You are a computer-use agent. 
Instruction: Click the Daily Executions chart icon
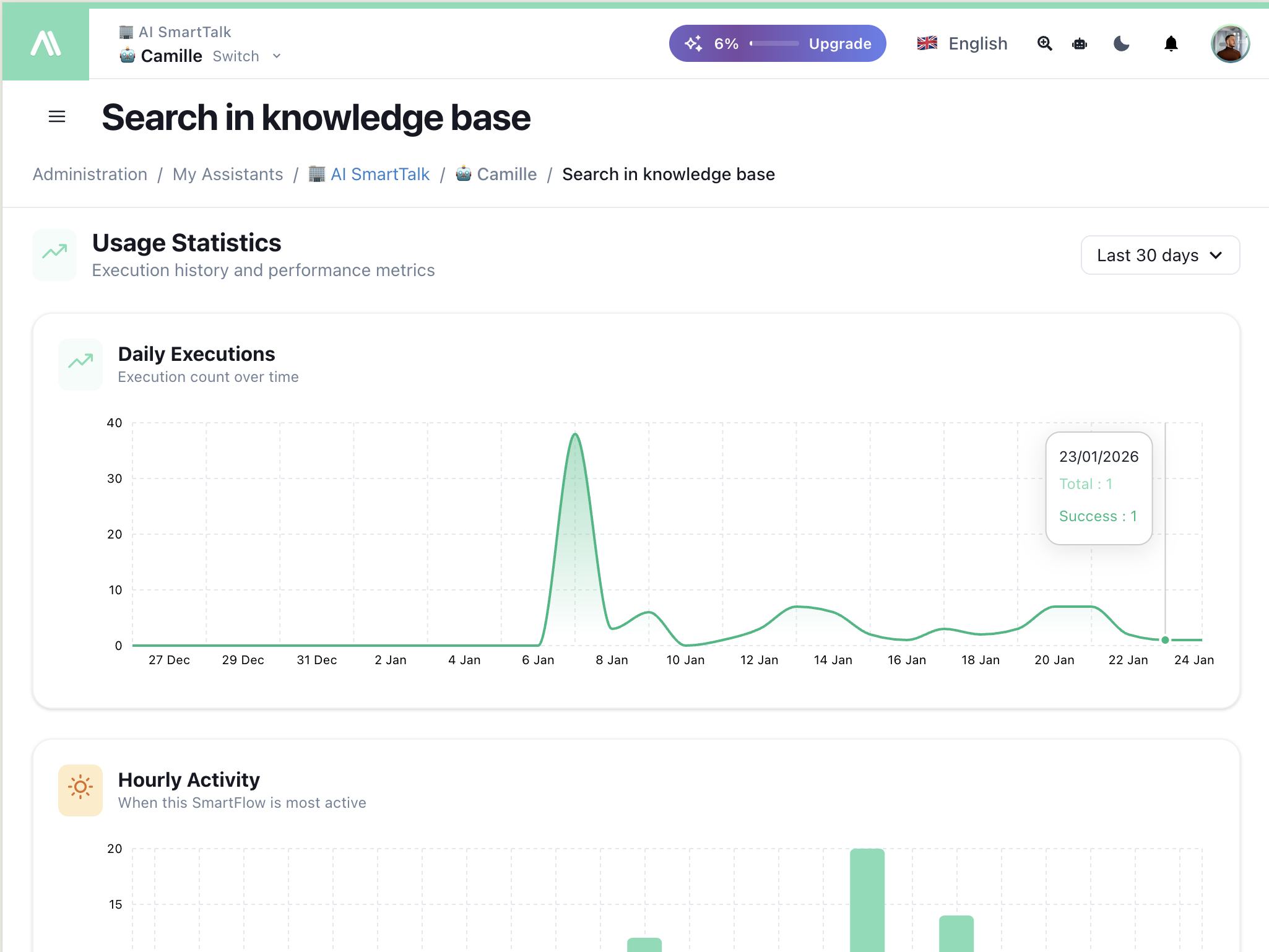80,364
